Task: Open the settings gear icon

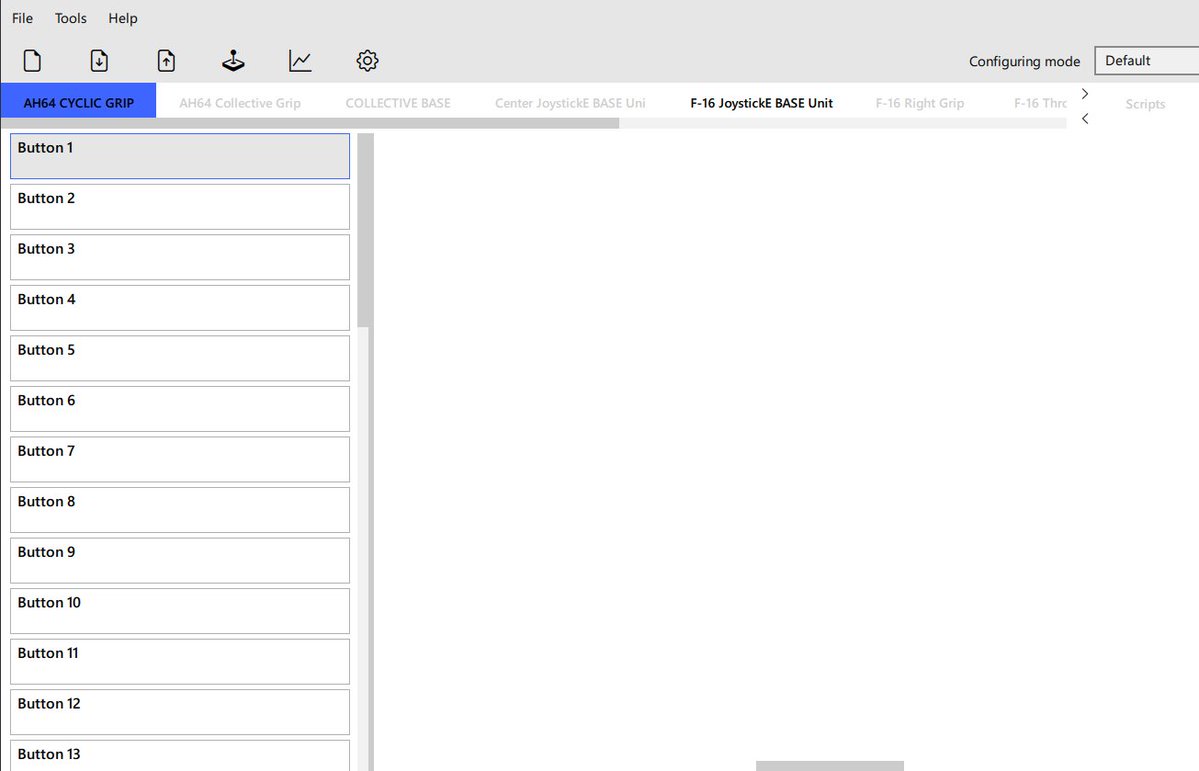Action: 367,60
